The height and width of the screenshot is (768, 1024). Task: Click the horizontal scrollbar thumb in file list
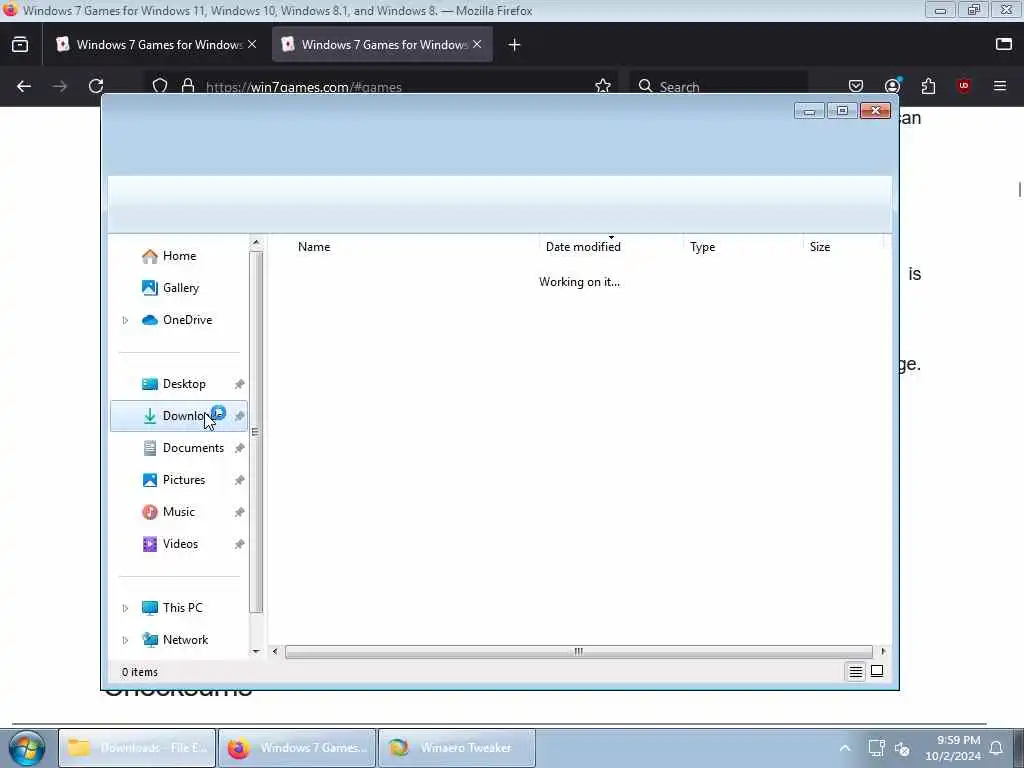point(579,652)
